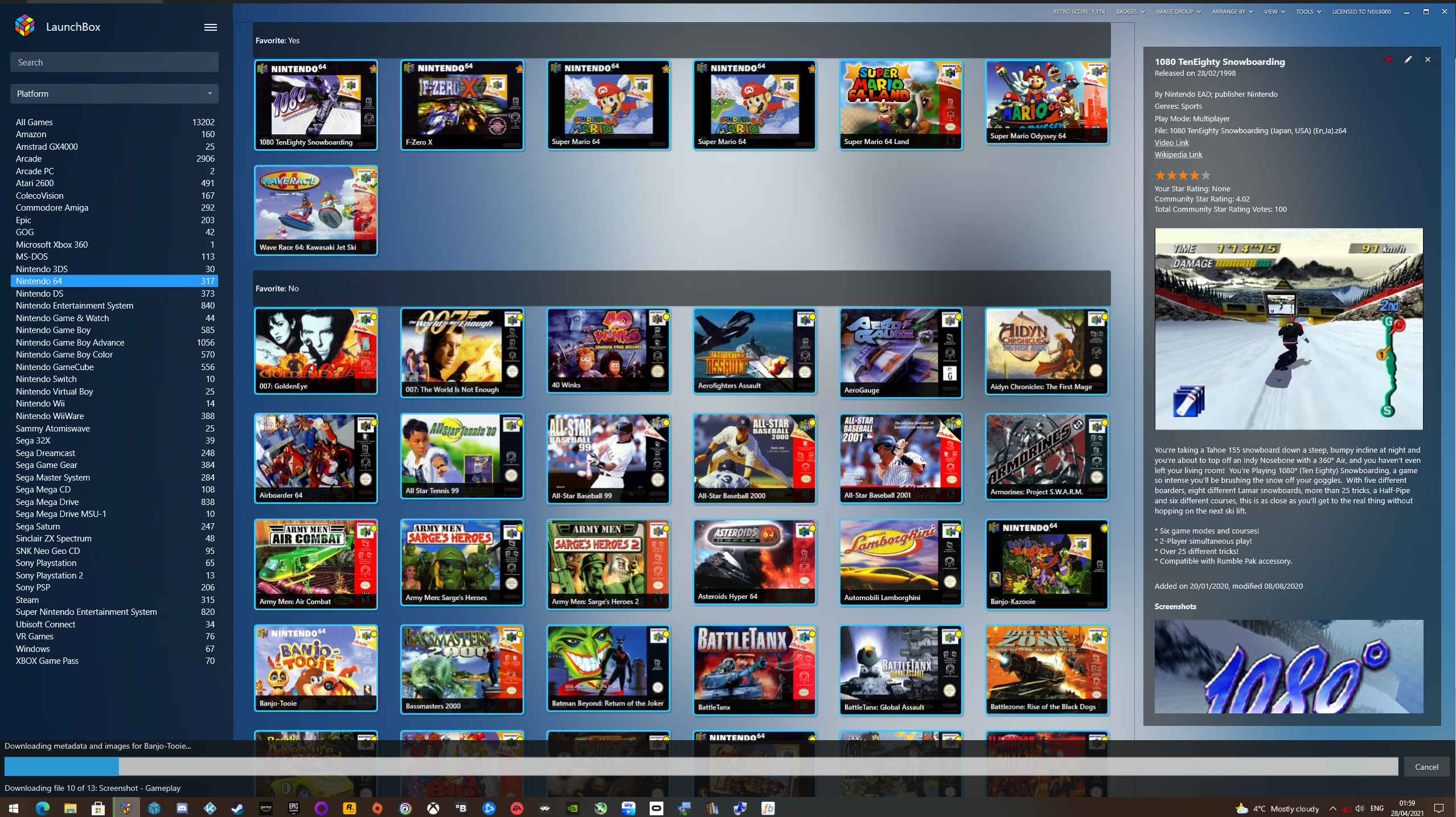Image resolution: width=1456 pixels, height=817 pixels.
Task: Click the download progress bar
Action: click(x=701, y=766)
